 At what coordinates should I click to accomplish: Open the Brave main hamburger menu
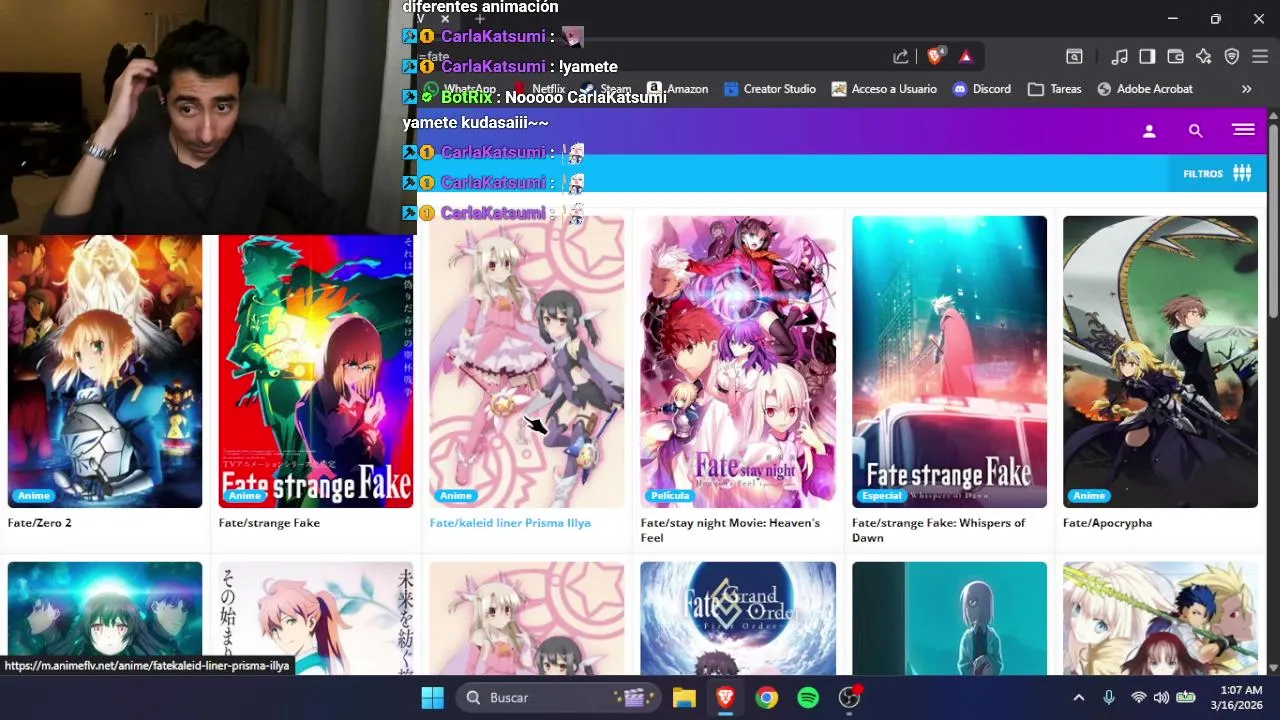coord(1260,57)
